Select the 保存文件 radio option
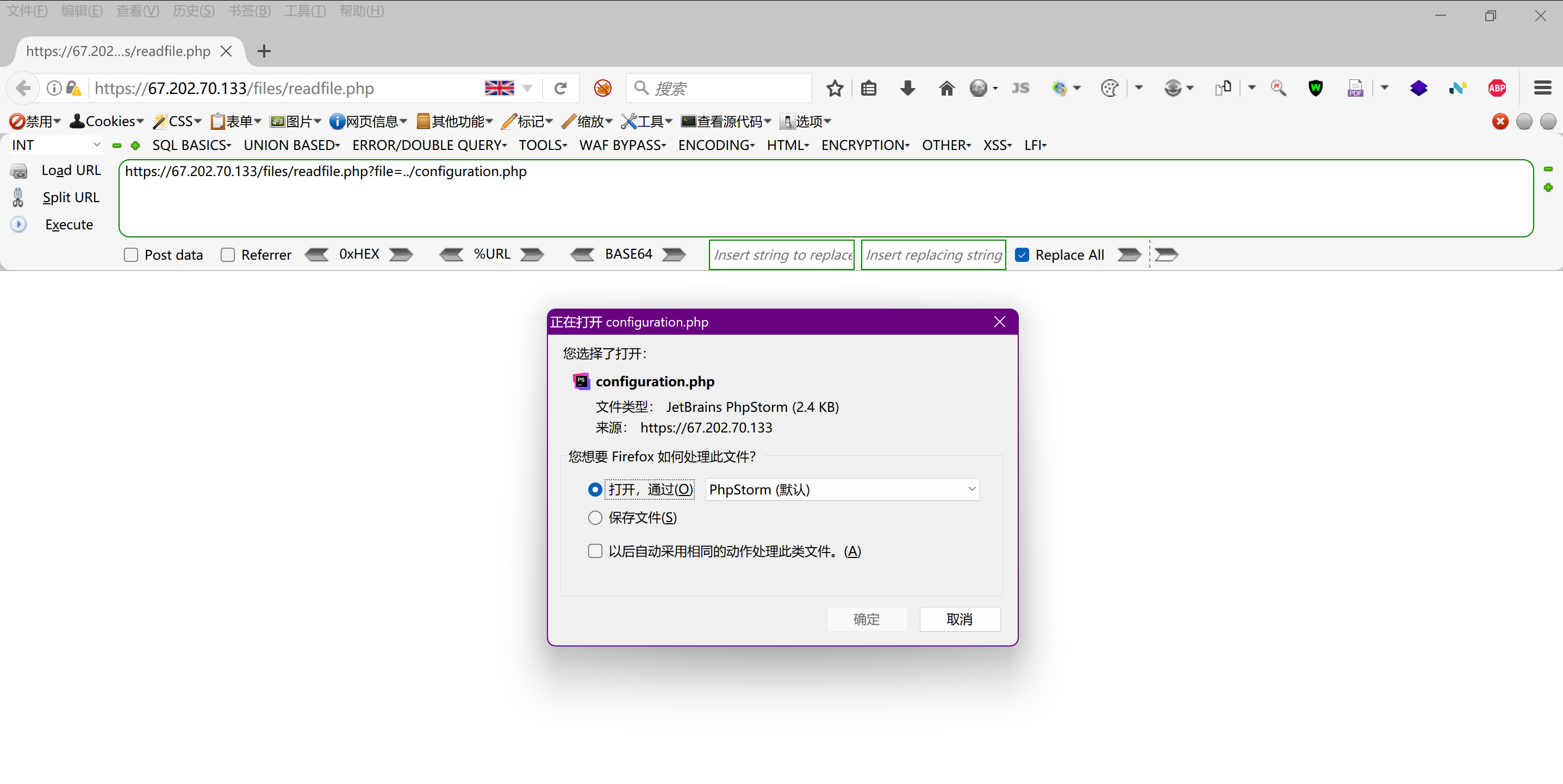Image resolution: width=1563 pixels, height=784 pixels. 595,518
